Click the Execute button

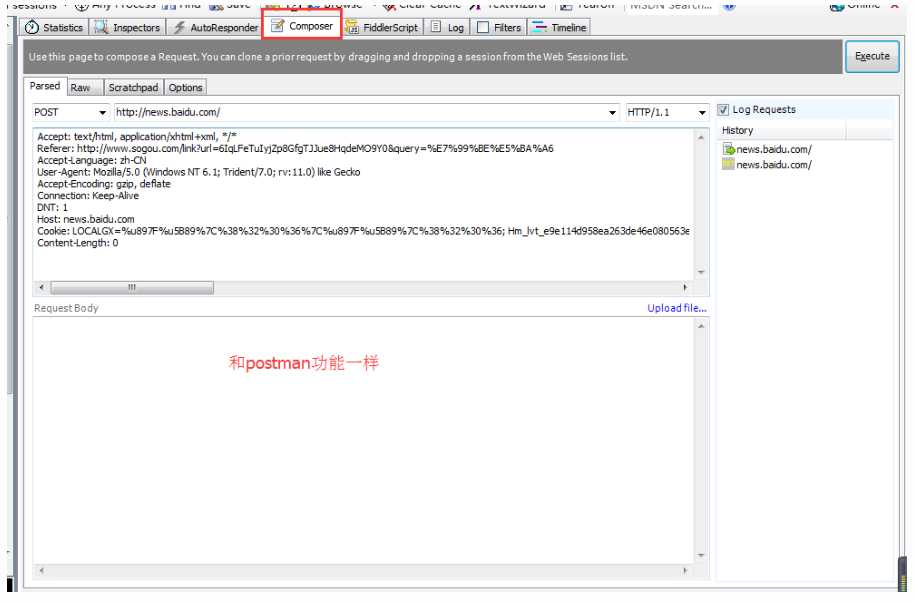pyautogui.click(x=872, y=57)
